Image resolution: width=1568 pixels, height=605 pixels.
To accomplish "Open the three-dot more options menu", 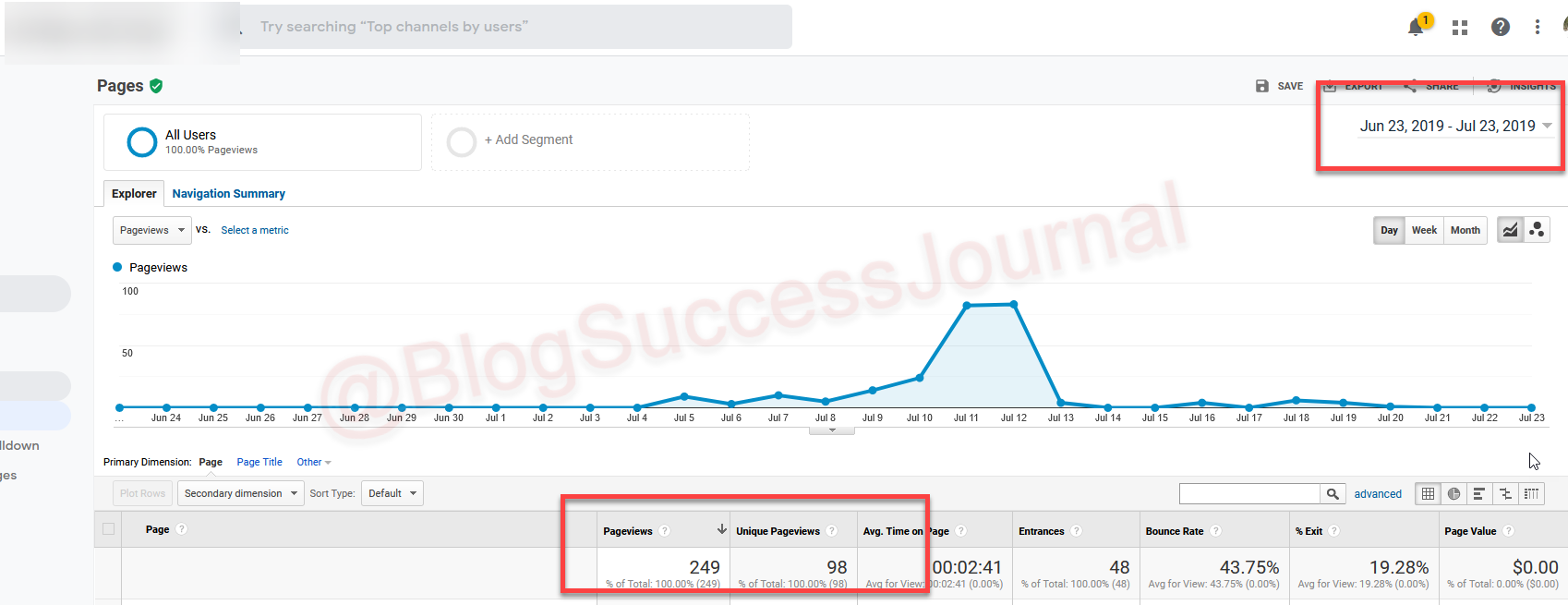I will click(x=1538, y=28).
